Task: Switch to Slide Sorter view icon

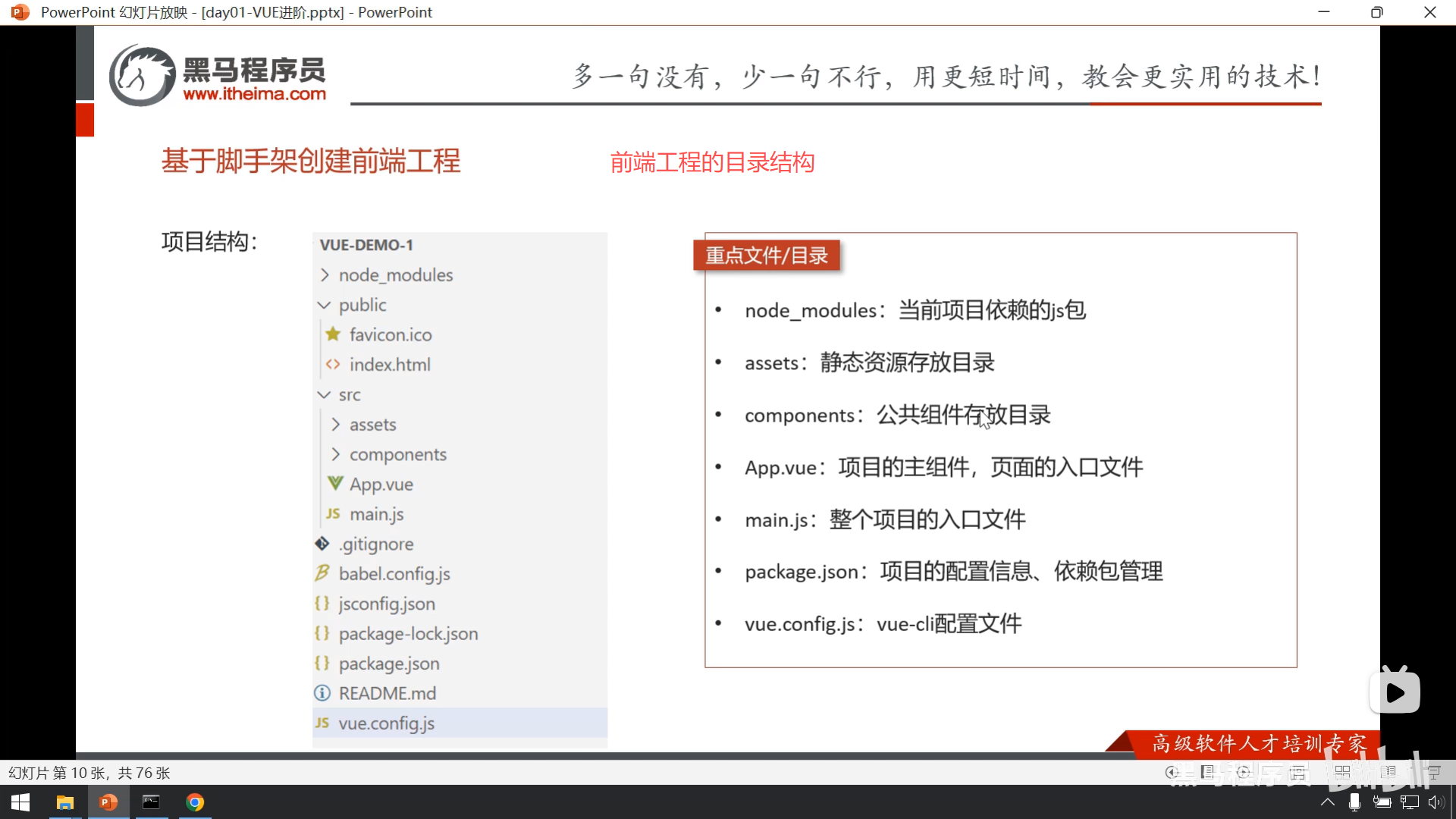Action: point(1342,773)
